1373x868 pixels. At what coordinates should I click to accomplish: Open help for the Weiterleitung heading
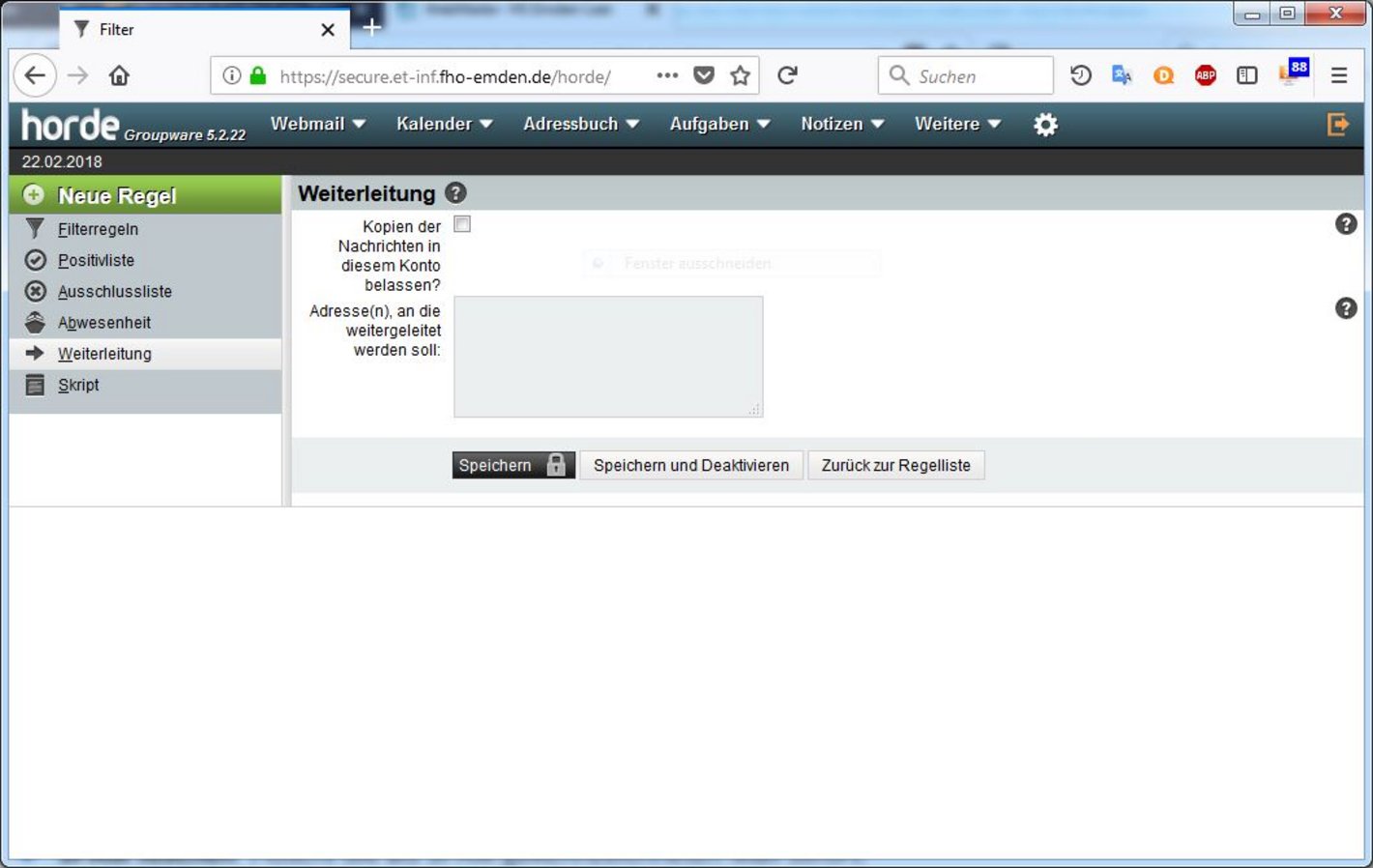pyautogui.click(x=455, y=193)
